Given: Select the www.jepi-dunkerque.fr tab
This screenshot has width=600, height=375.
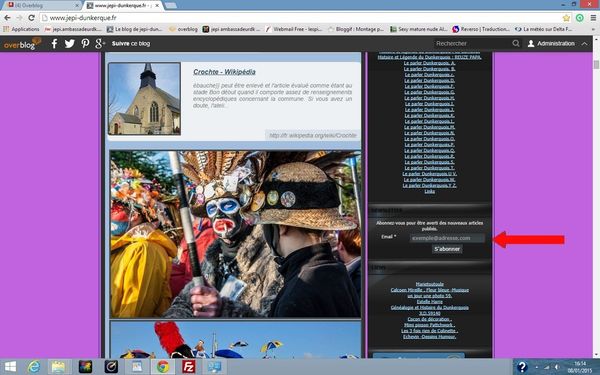Looking at the screenshot, I should click(x=122, y=6).
